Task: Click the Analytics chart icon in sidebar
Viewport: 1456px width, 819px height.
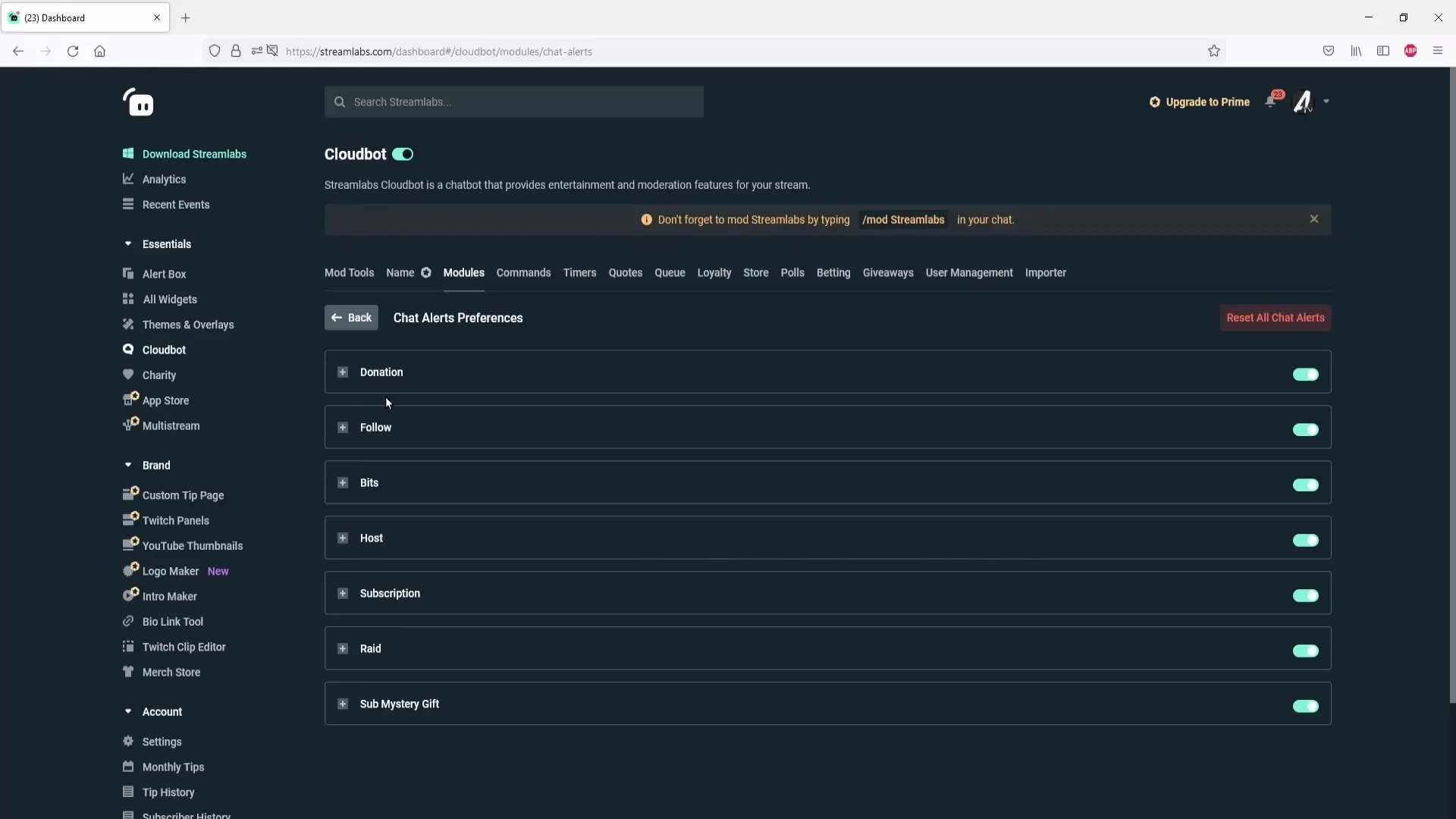Action: point(128,179)
